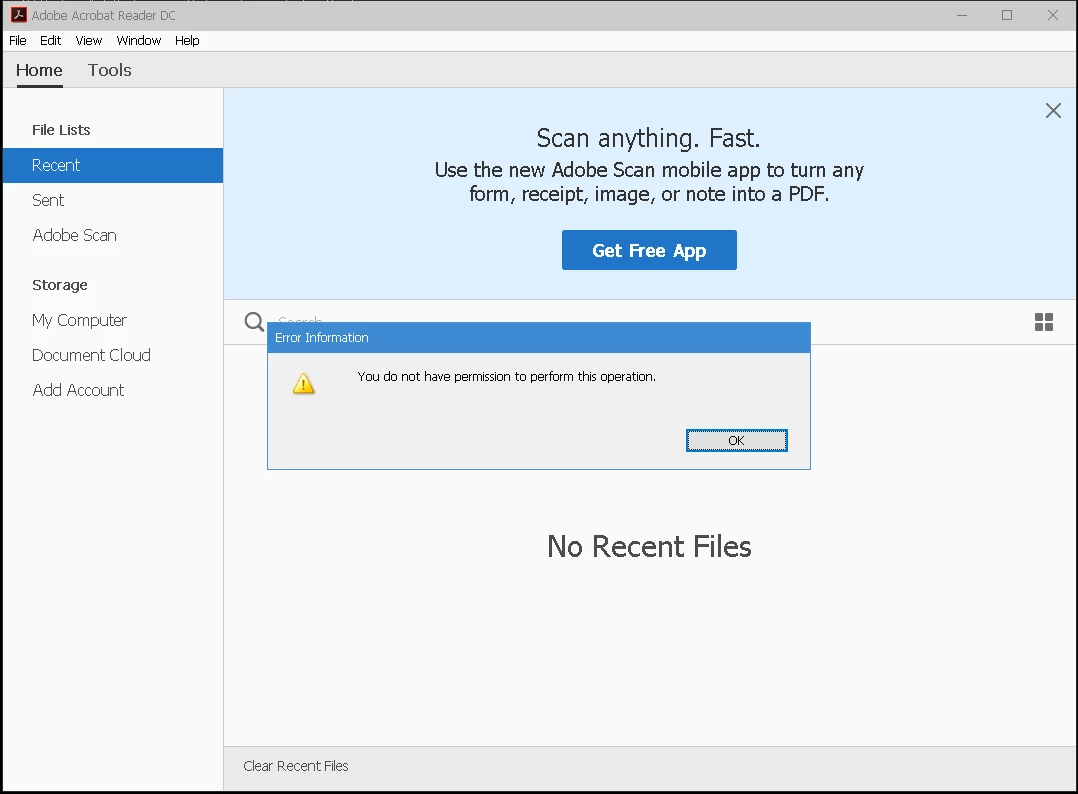Click the Storage heading
Screen dimensions: 1078x794
click(x=60, y=285)
